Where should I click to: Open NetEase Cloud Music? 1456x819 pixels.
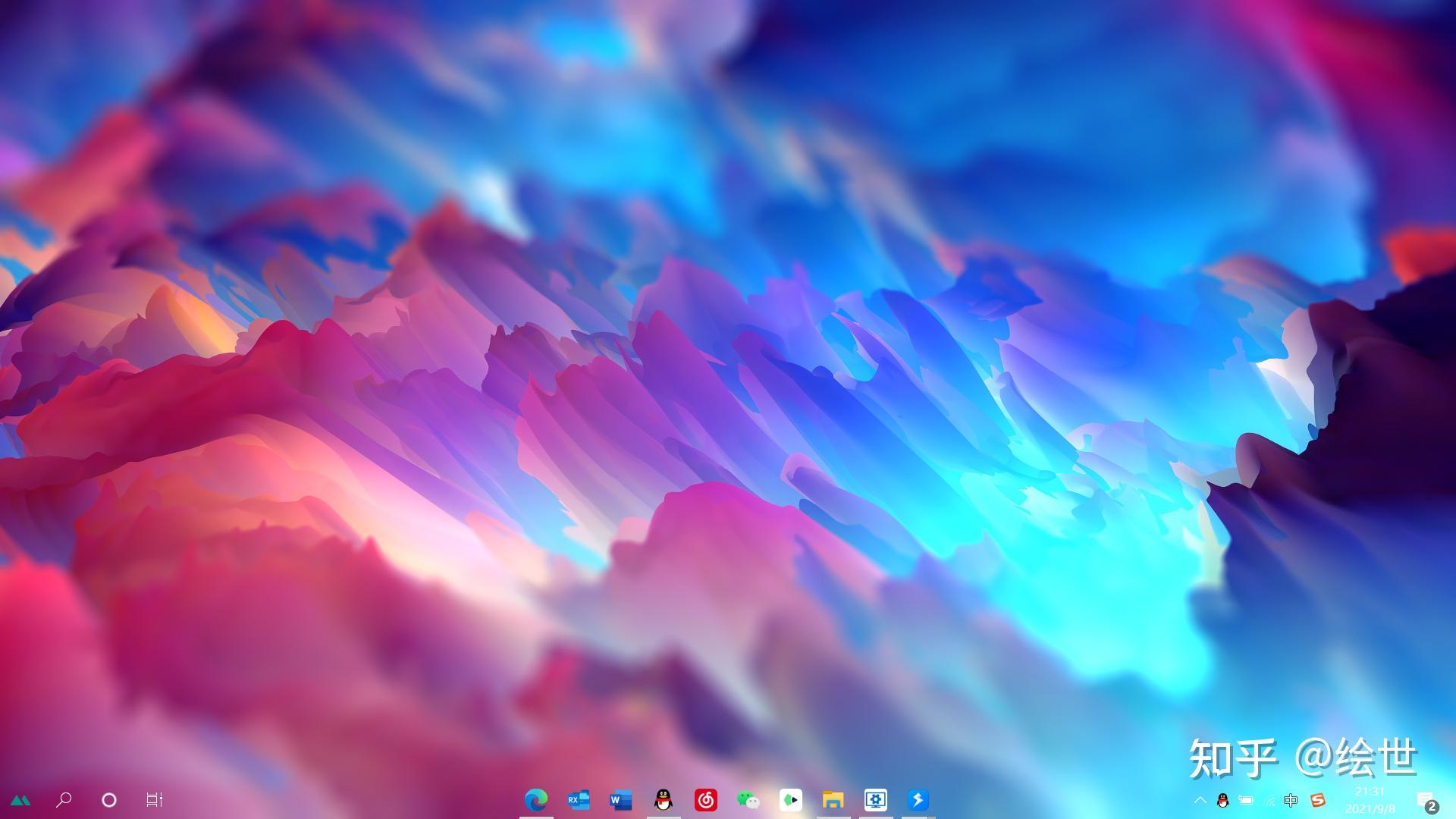(704, 800)
